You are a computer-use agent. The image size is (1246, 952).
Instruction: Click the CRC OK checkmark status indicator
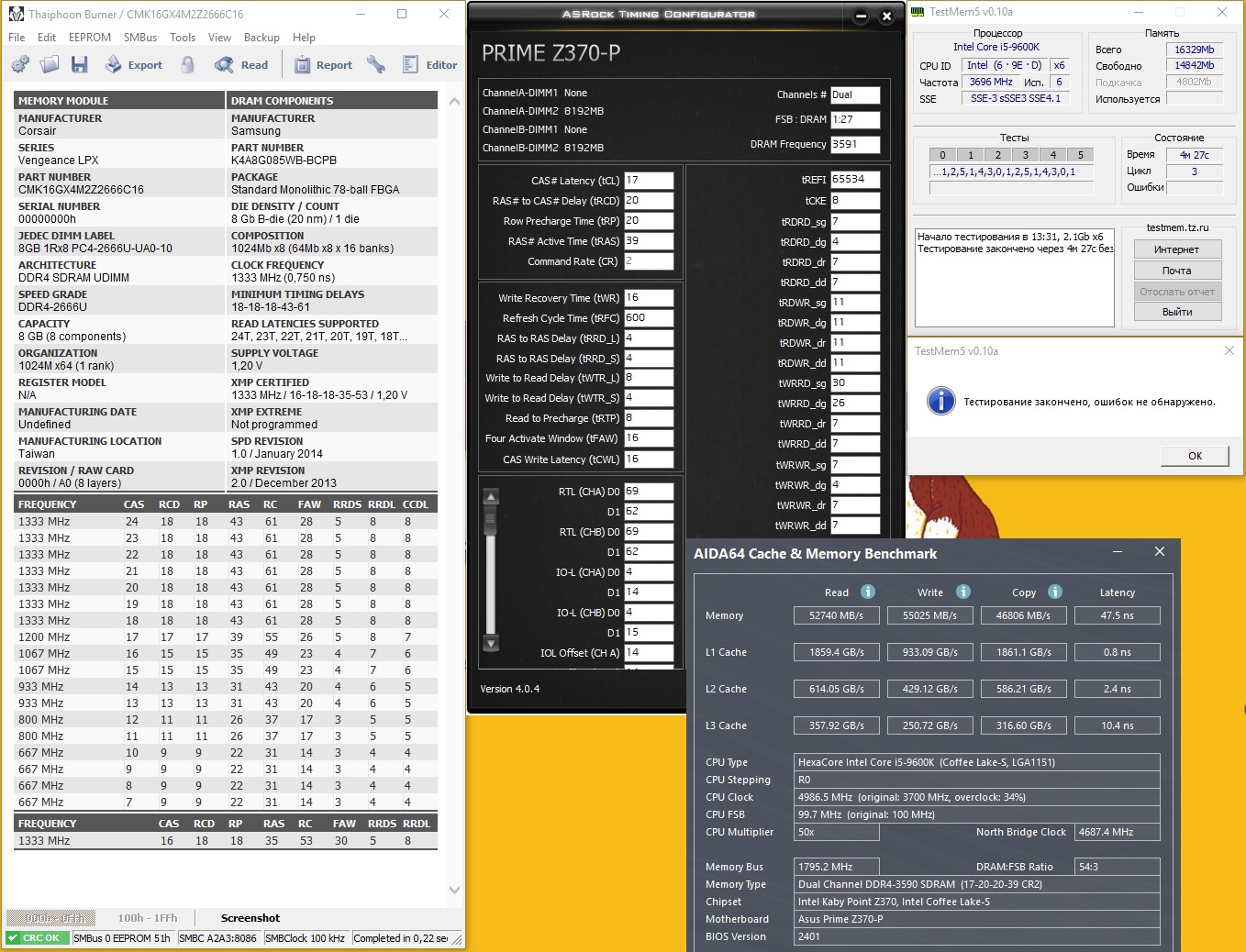pos(38,938)
